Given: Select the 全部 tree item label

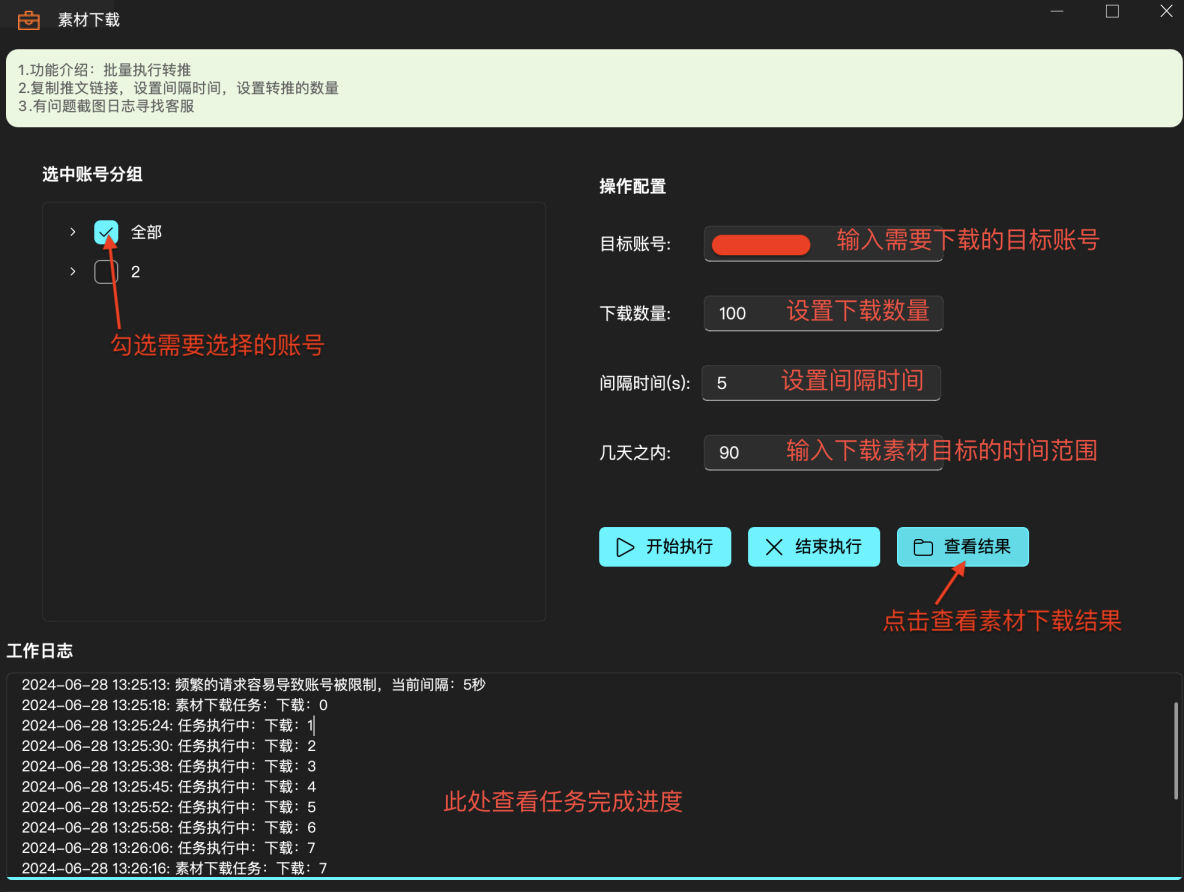Looking at the screenshot, I should [146, 232].
